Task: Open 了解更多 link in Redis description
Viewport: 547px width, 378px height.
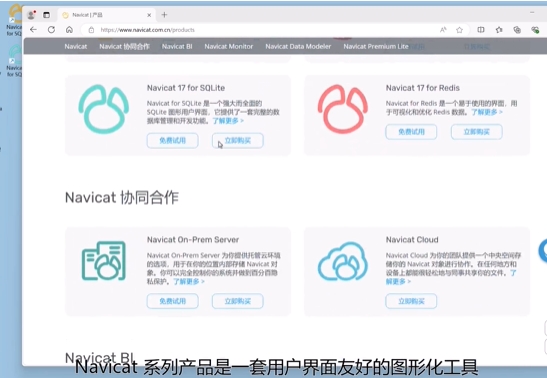Action: click(x=487, y=112)
